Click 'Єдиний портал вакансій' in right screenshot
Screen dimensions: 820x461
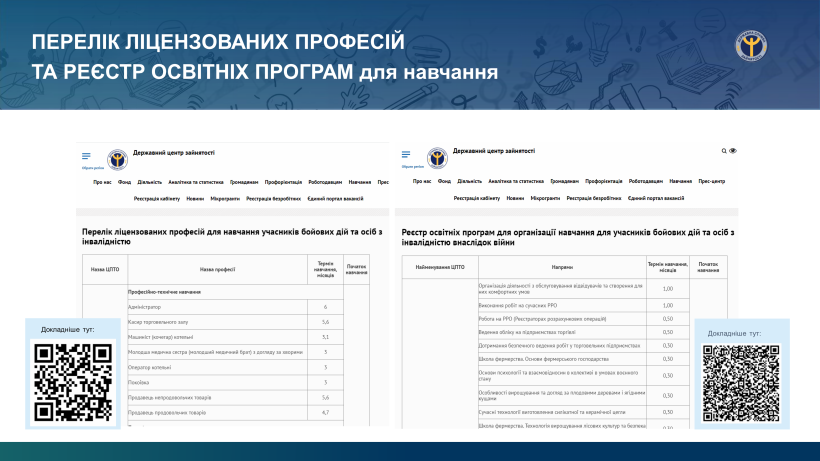tap(656, 198)
